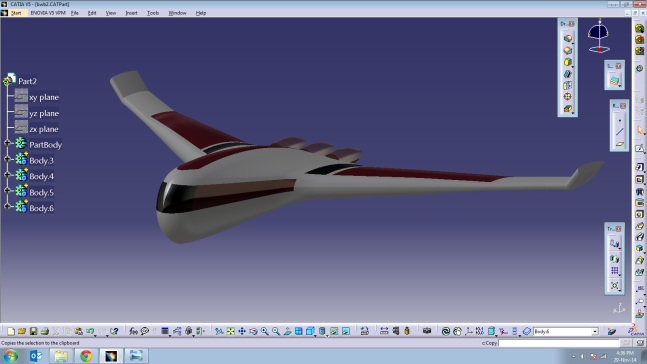This screenshot has width=647, height=364.
Task: Select the Plane tool in reference elements toolbar
Action: tap(619, 144)
